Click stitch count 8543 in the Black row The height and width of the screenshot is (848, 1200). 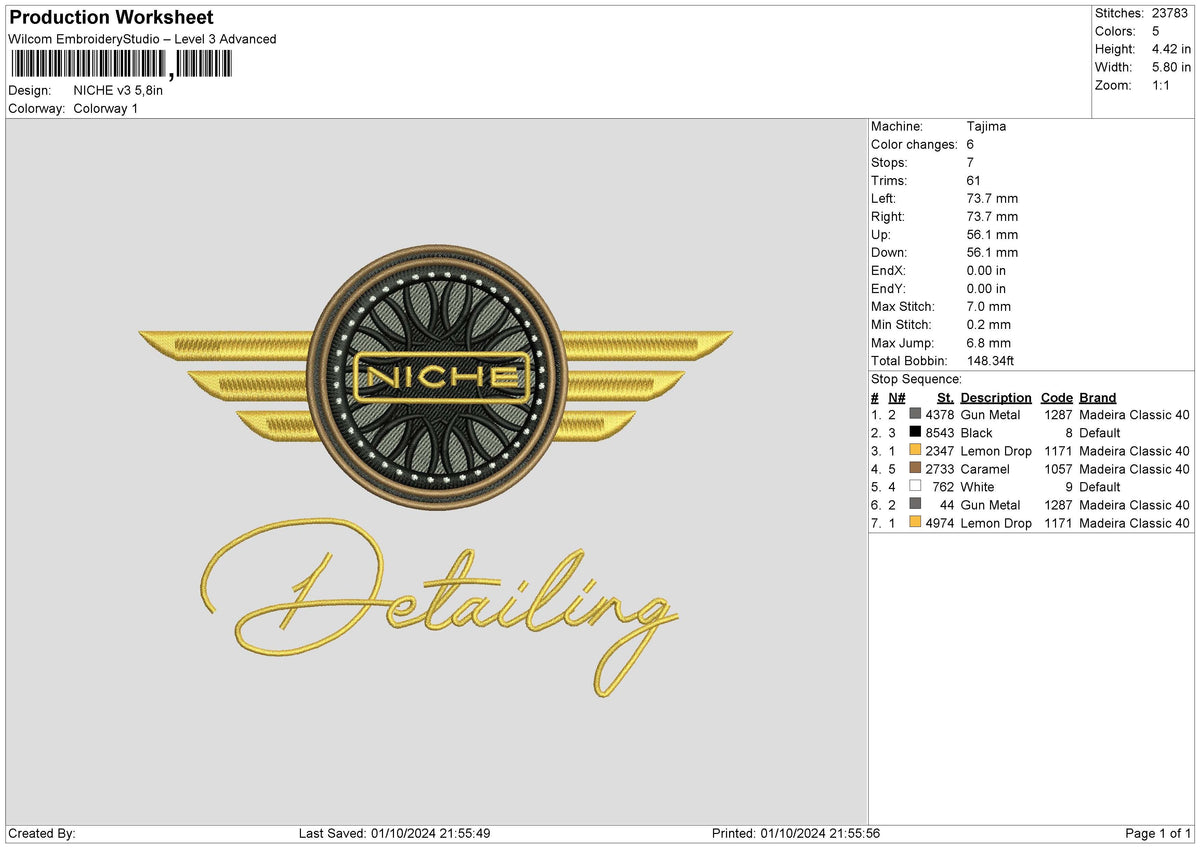tap(939, 433)
